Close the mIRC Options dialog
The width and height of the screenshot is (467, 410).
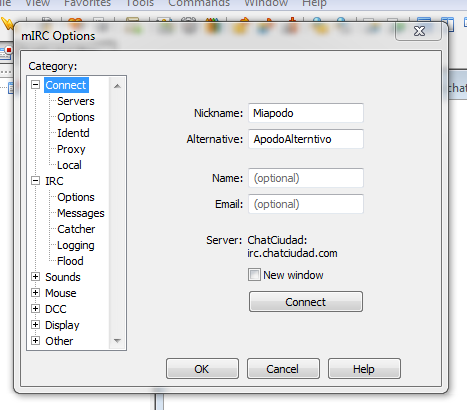[x=419, y=31]
